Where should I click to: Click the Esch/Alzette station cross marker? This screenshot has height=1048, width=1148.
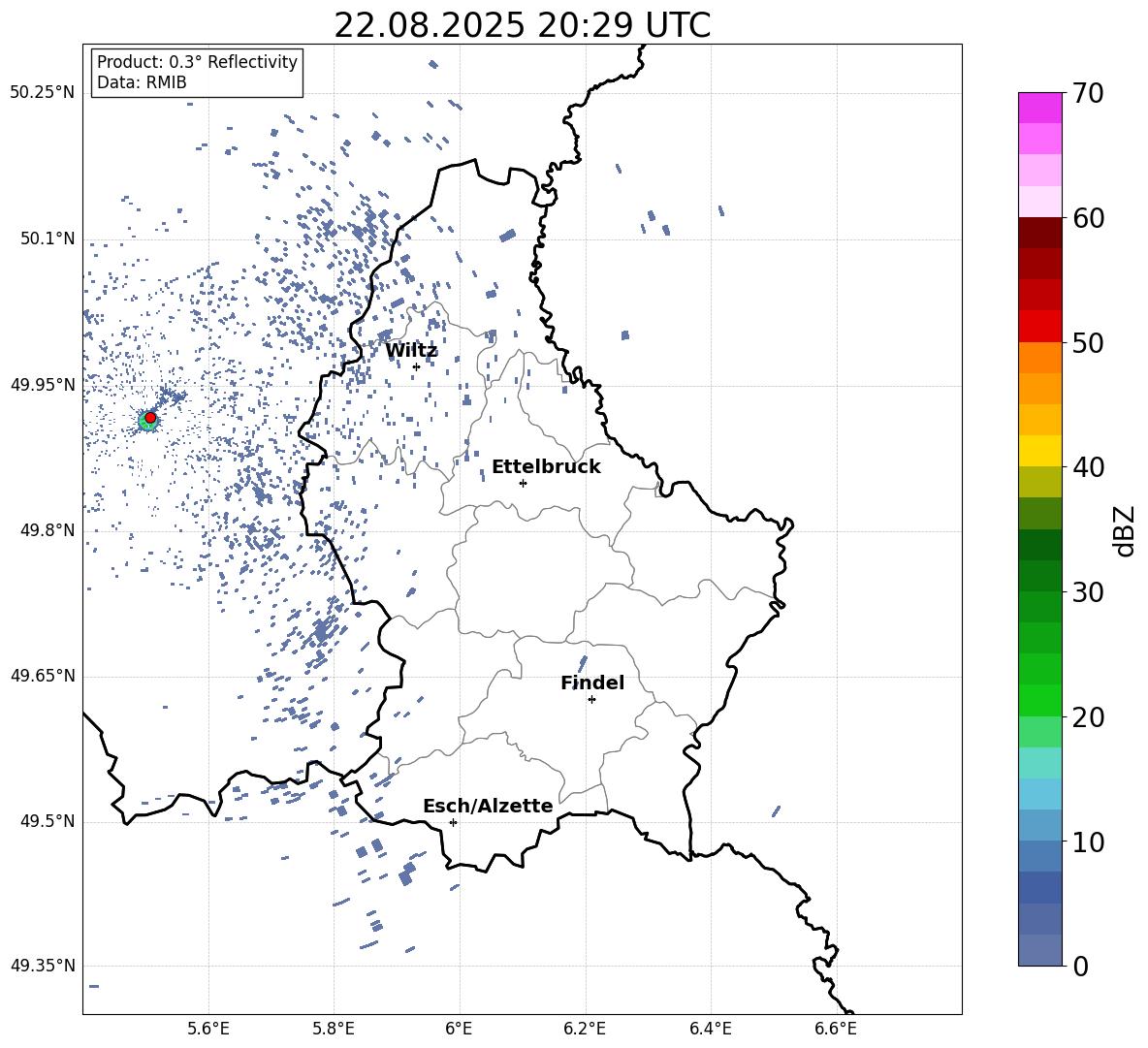click(453, 822)
